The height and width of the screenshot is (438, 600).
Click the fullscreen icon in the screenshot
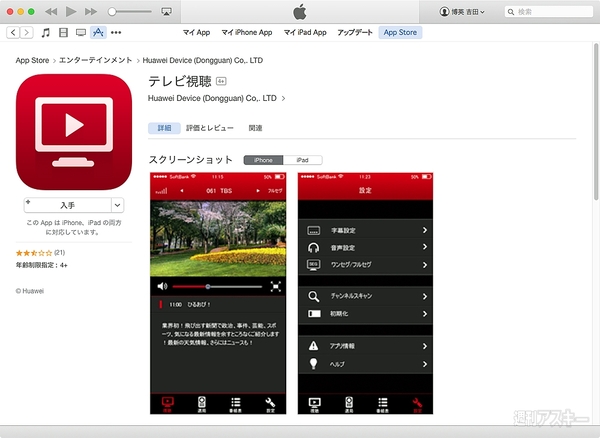coord(276,286)
